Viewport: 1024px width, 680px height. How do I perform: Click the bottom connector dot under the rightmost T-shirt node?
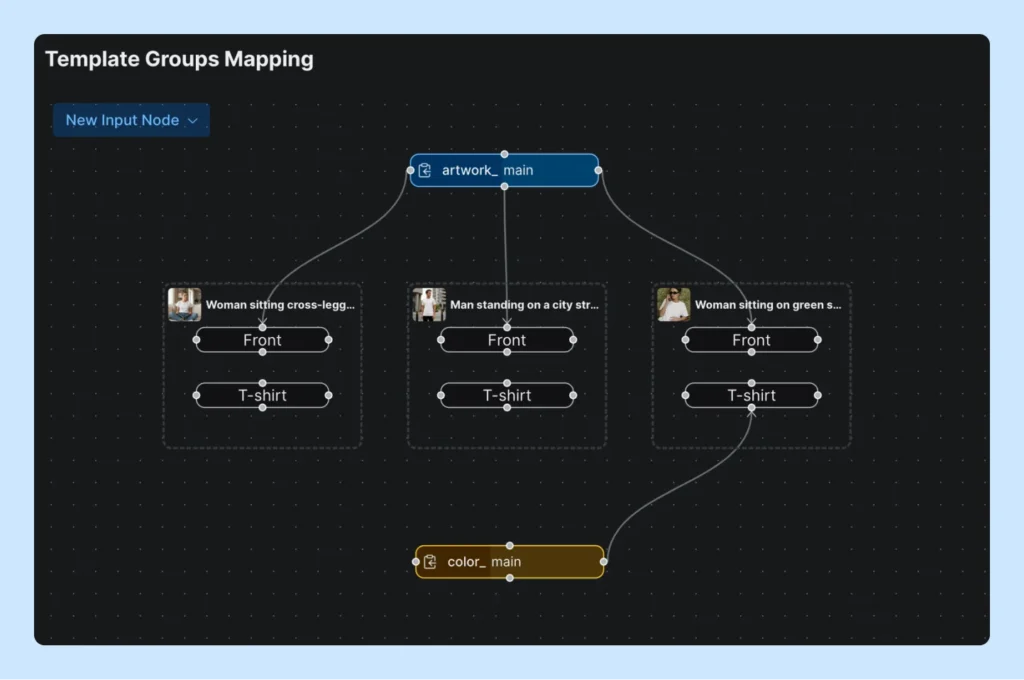pos(751,409)
